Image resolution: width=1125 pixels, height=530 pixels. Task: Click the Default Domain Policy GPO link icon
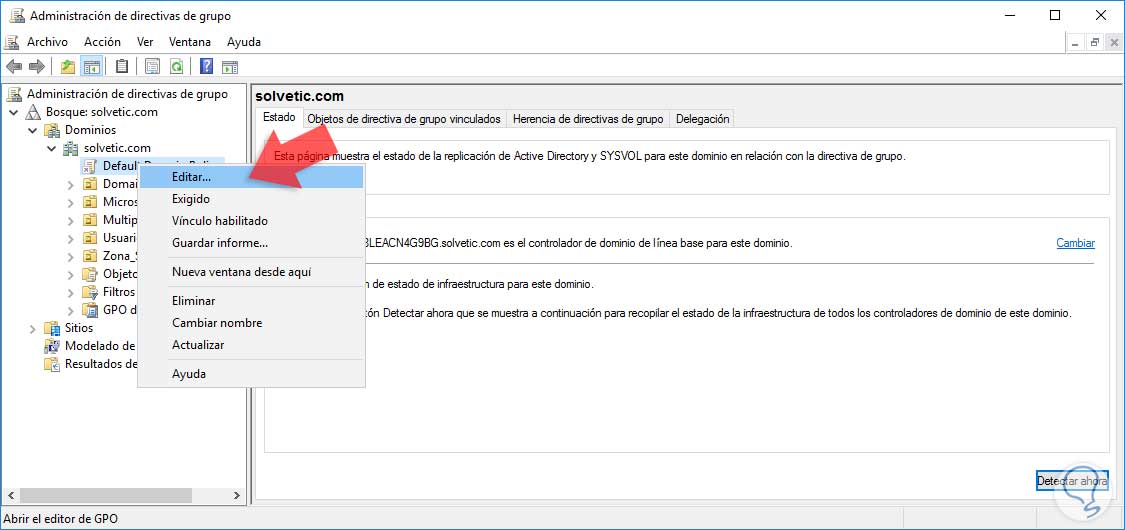90,166
